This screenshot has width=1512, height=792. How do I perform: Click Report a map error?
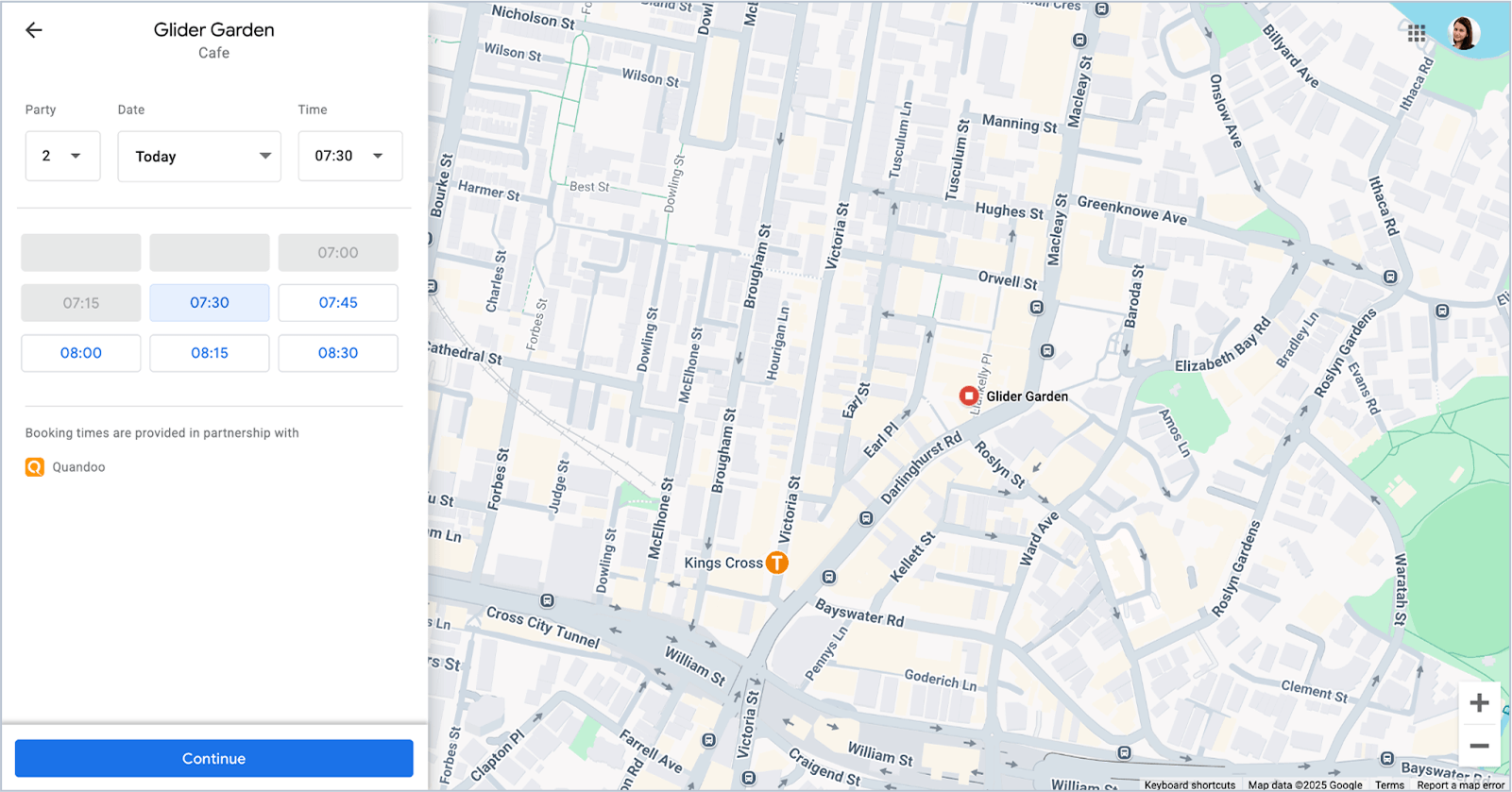click(x=1460, y=785)
